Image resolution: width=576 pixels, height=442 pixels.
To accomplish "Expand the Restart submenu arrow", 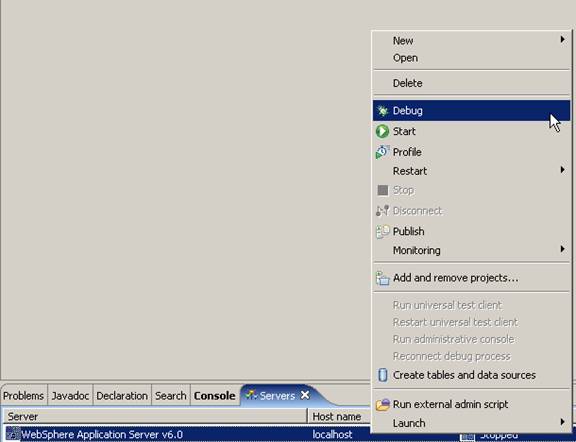I will pyautogui.click(x=562, y=170).
